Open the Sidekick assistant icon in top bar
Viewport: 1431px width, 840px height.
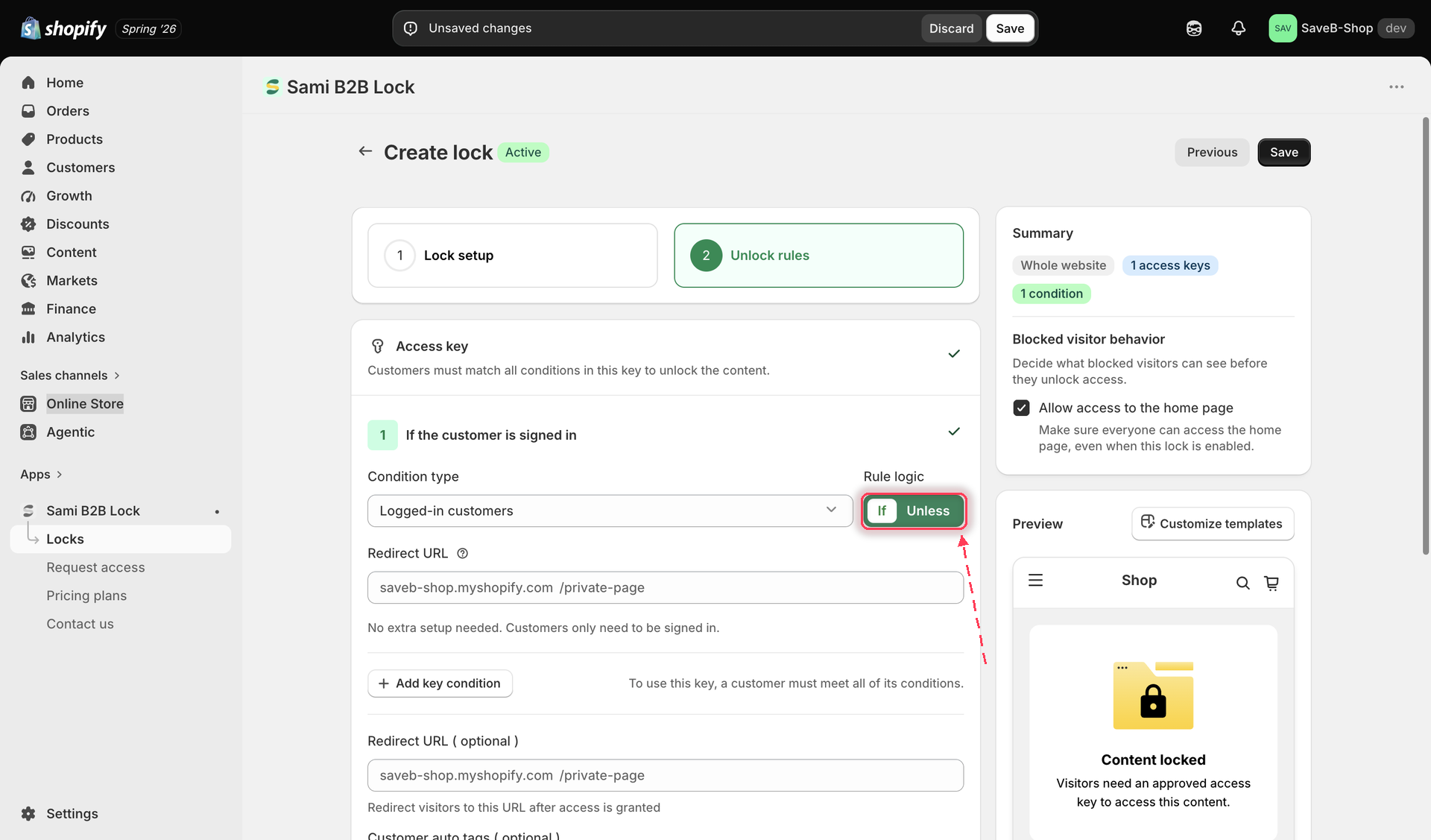1194,28
